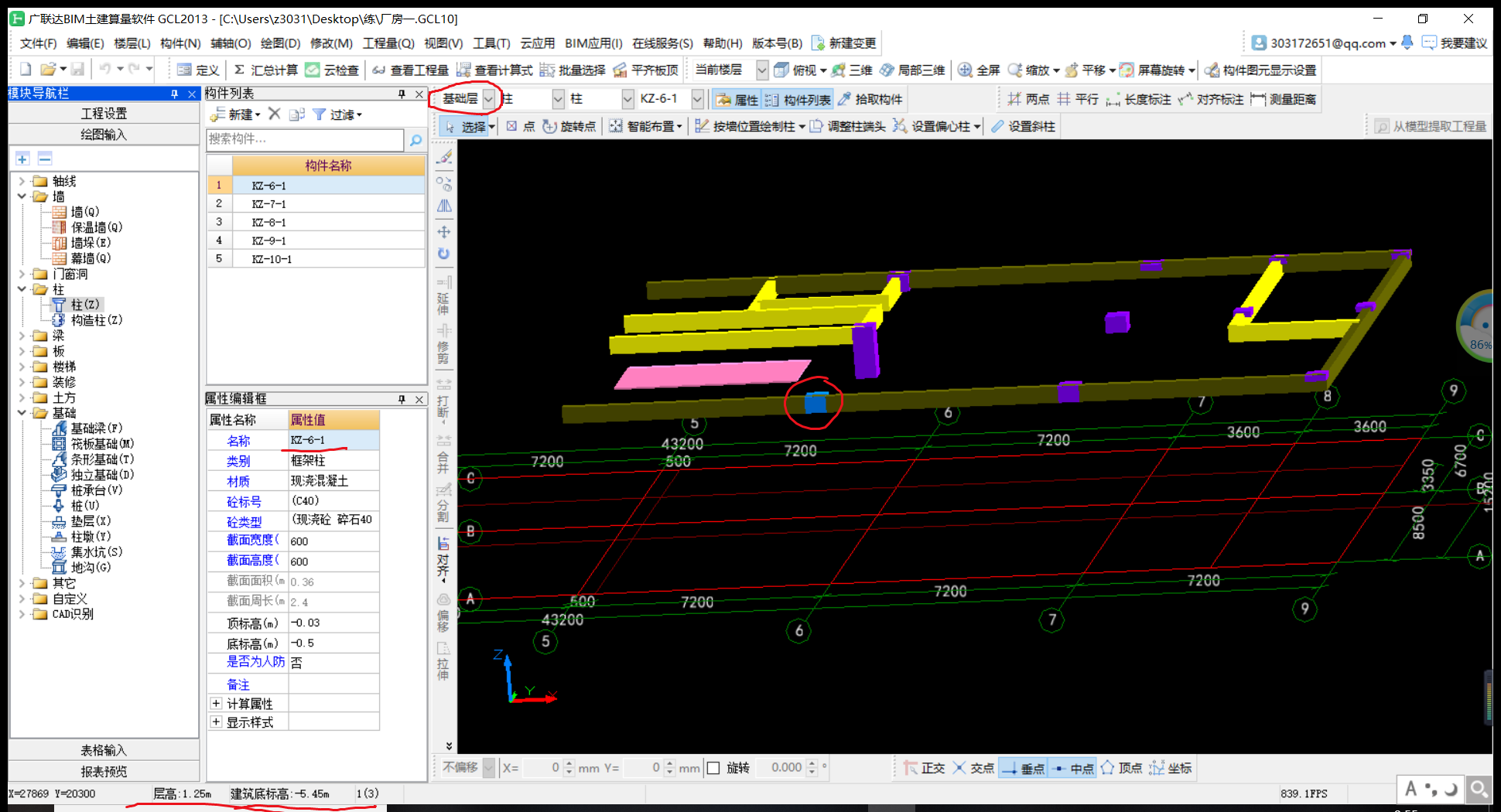Viewport: 1501px width, 812px height.
Task: Activate 批量选择 batch select
Action: [573, 70]
